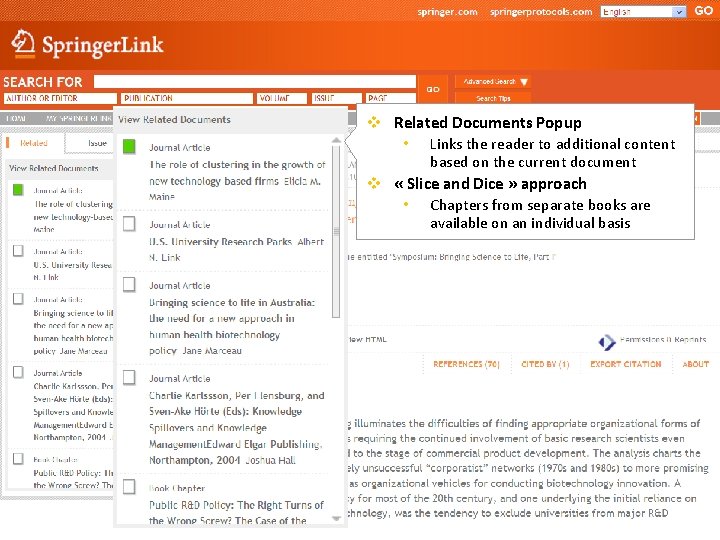720x540 pixels.
Task: Click the popup scrollbar thumb
Action: [336, 231]
